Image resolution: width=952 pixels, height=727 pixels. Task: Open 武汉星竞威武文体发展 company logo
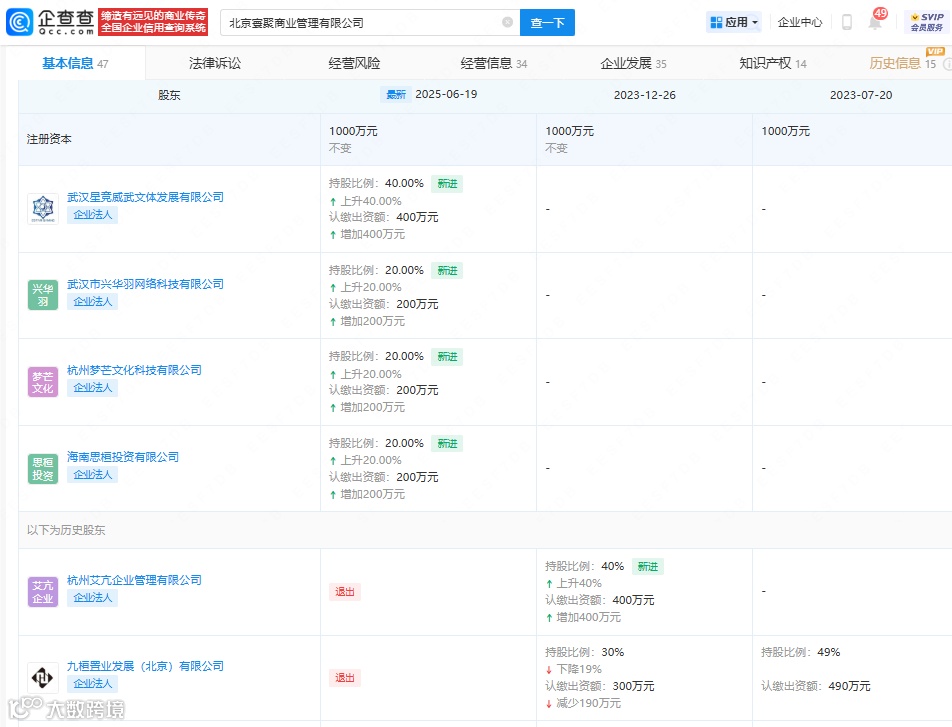[43, 209]
